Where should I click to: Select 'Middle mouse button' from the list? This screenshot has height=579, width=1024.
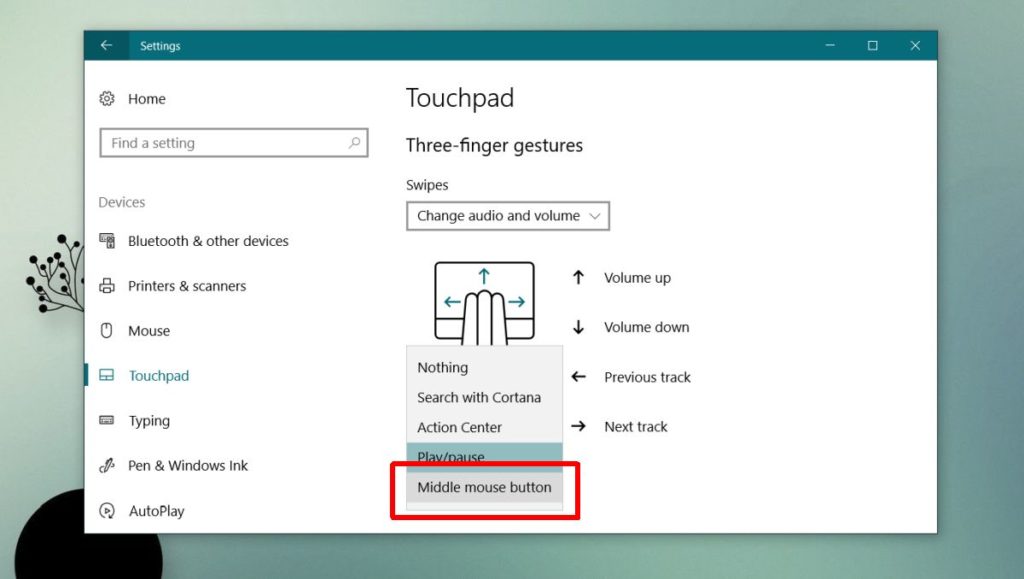483,487
